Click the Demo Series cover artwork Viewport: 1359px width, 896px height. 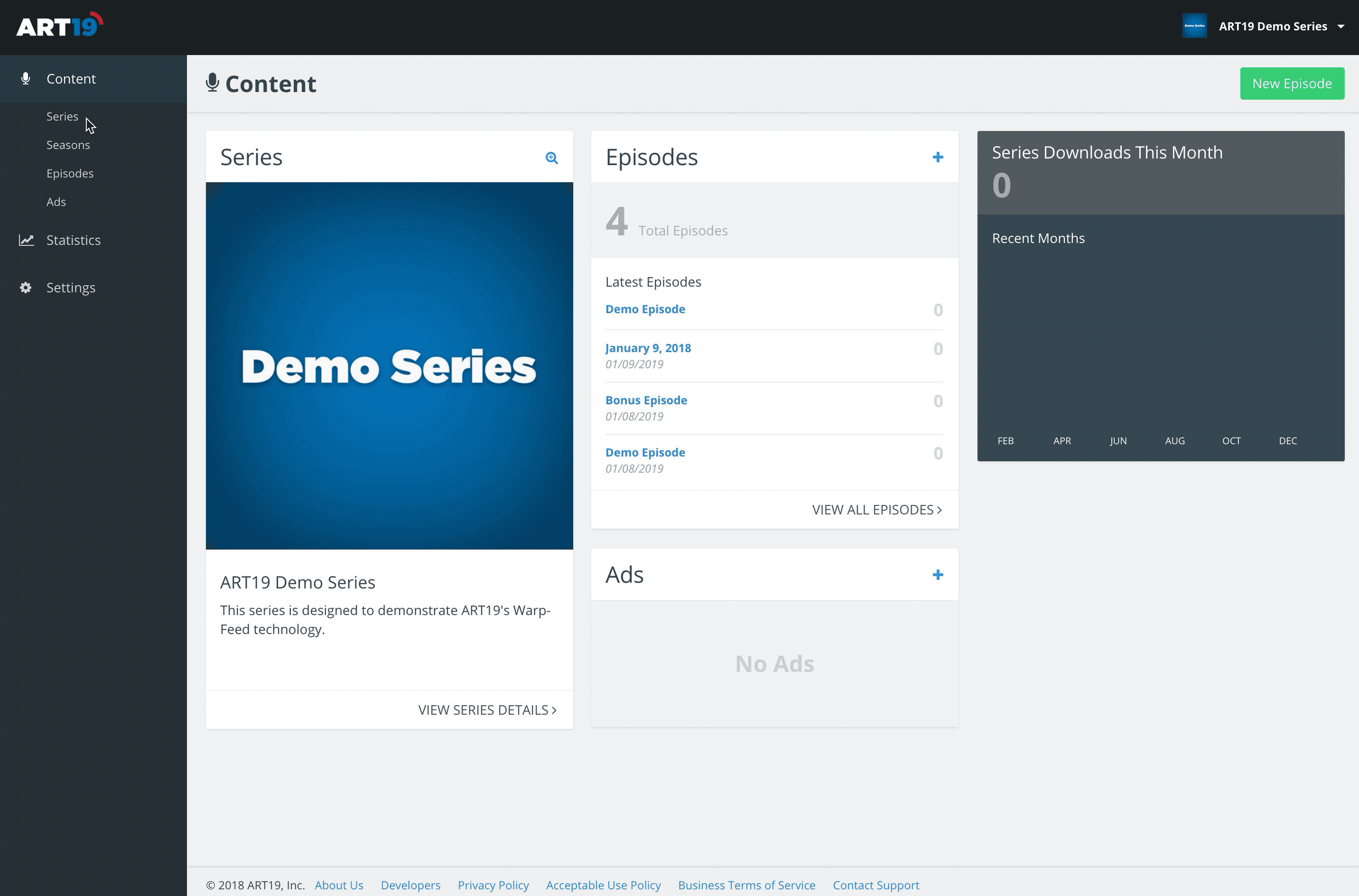pyautogui.click(x=389, y=366)
